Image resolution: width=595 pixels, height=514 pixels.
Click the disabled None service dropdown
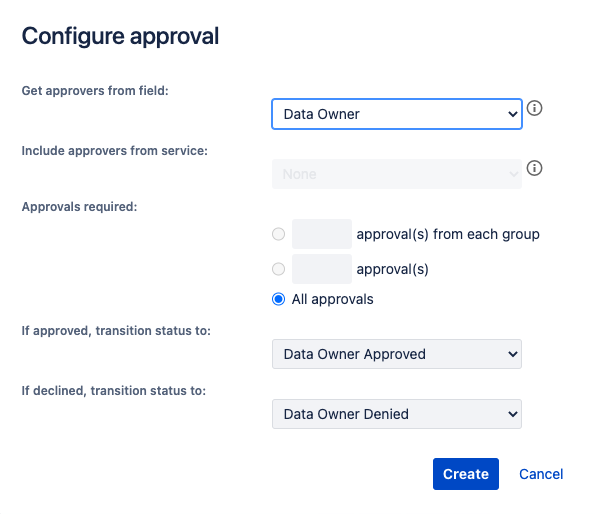397,174
